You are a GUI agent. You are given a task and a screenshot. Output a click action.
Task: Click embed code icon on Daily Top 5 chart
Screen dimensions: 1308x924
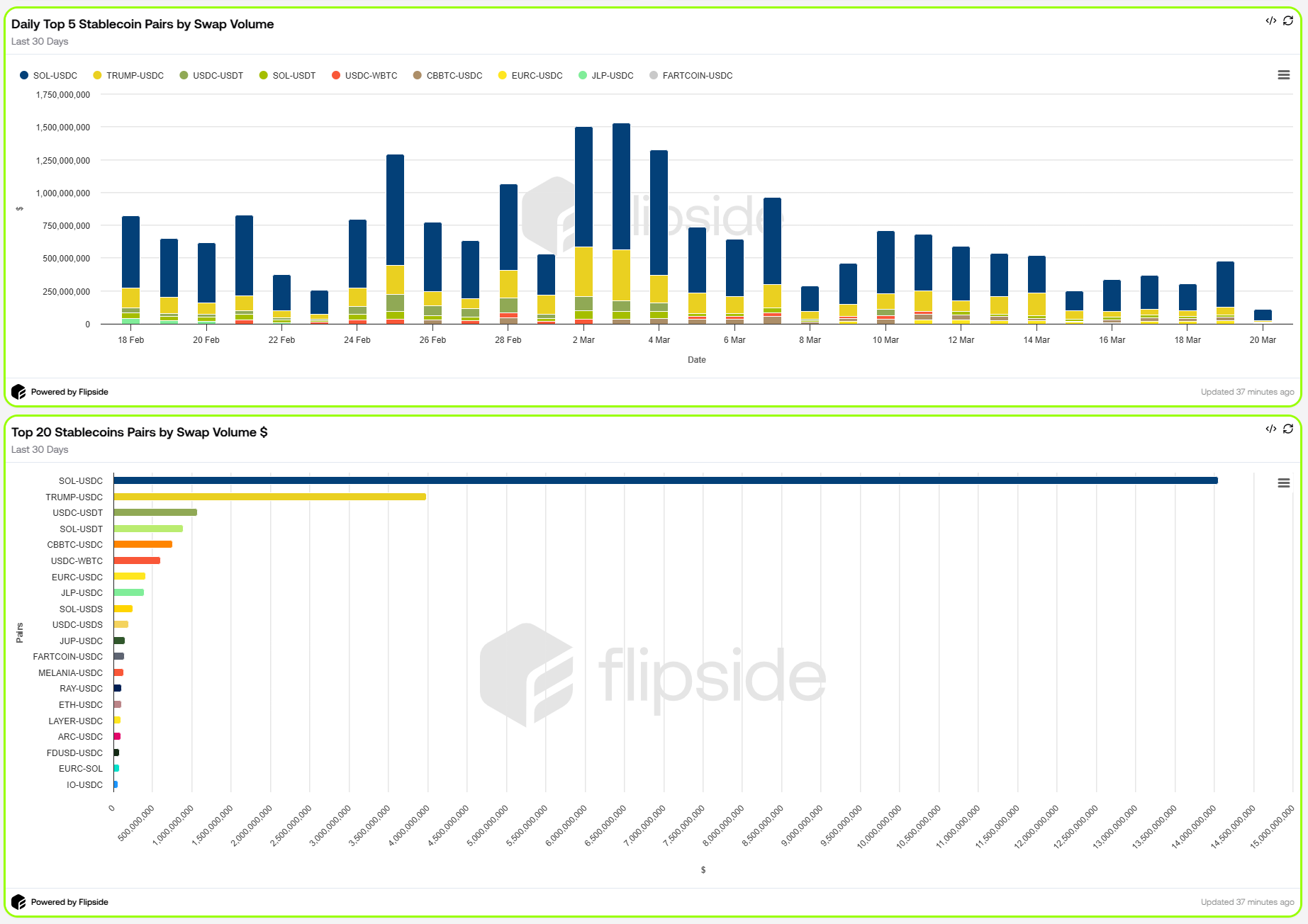click(x=1270, y=21)
